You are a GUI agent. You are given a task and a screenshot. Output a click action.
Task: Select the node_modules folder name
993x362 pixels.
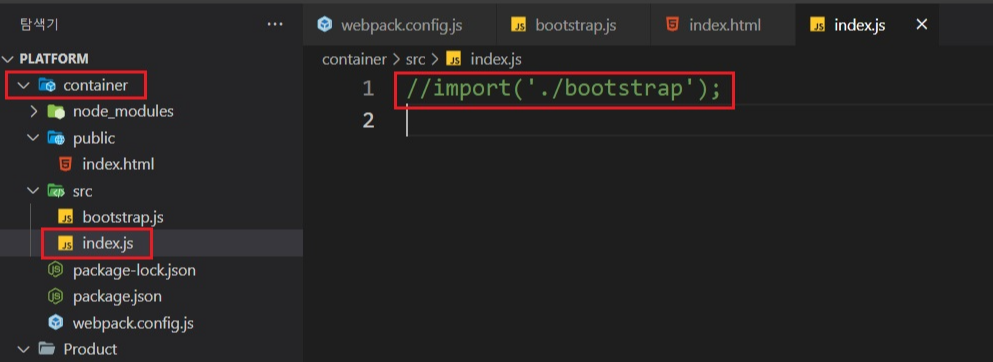pyautogui.click(x=123, y=111)
